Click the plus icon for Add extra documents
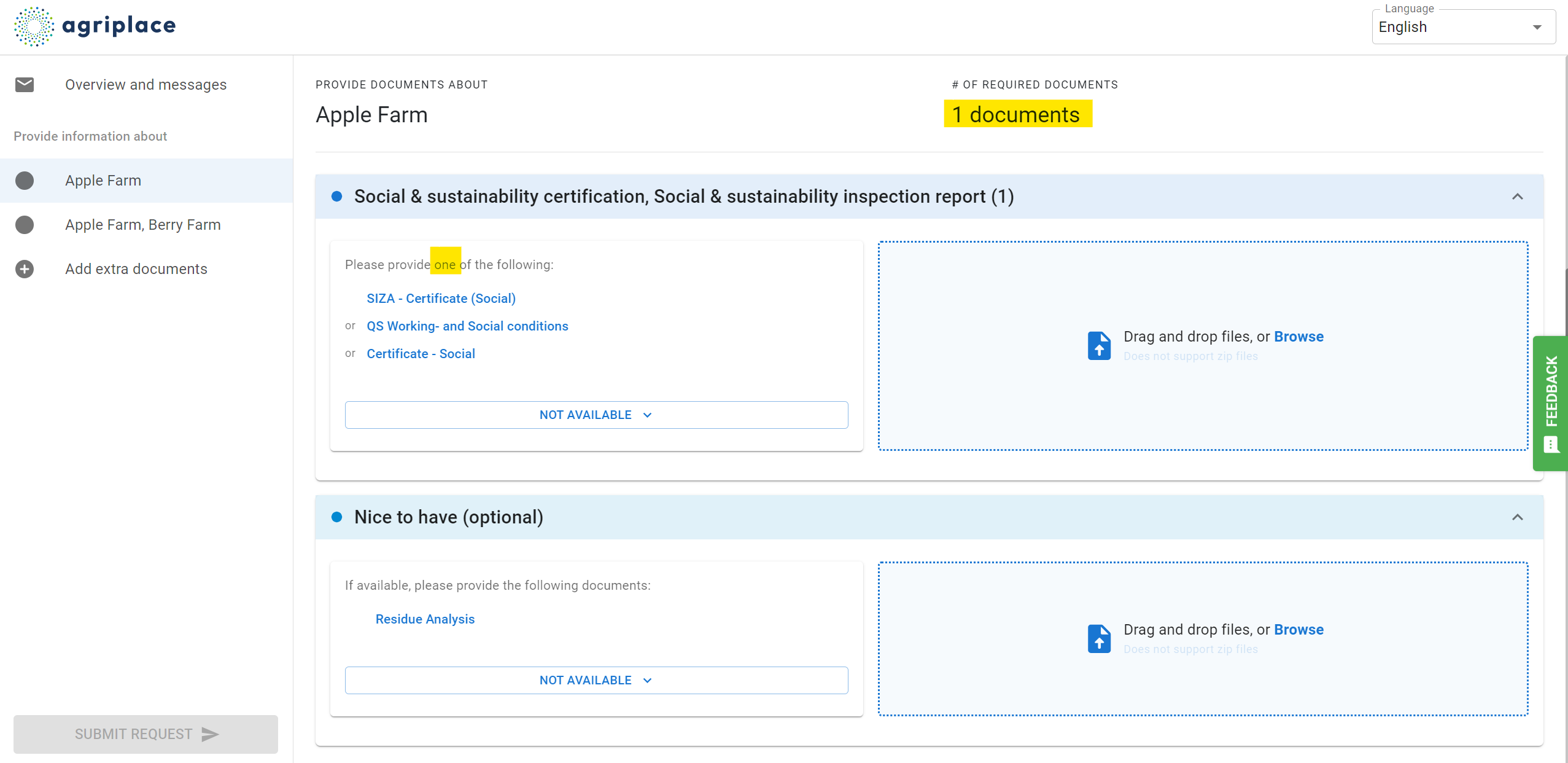 coord(25,269)
